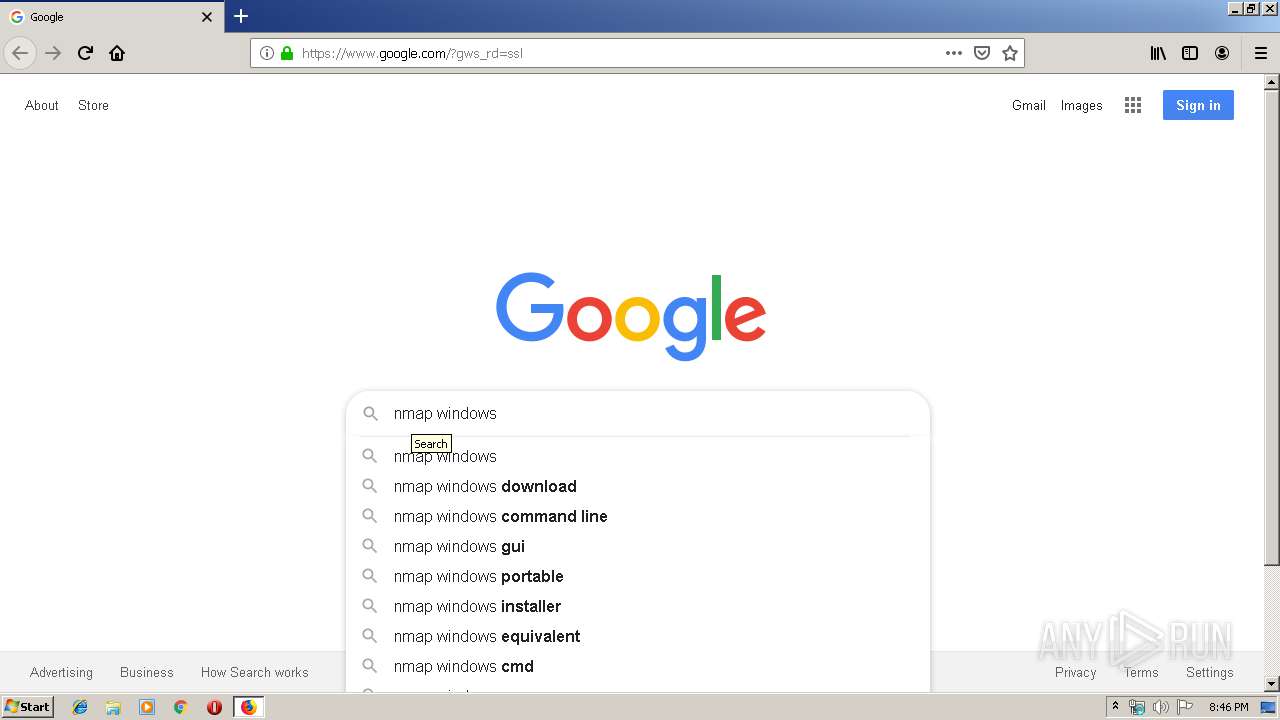Image resolution: width=1280 pixels, height=720 pixels.
Task: Choose suggestion 'nmap windows gui'
Action: [638, 546]
